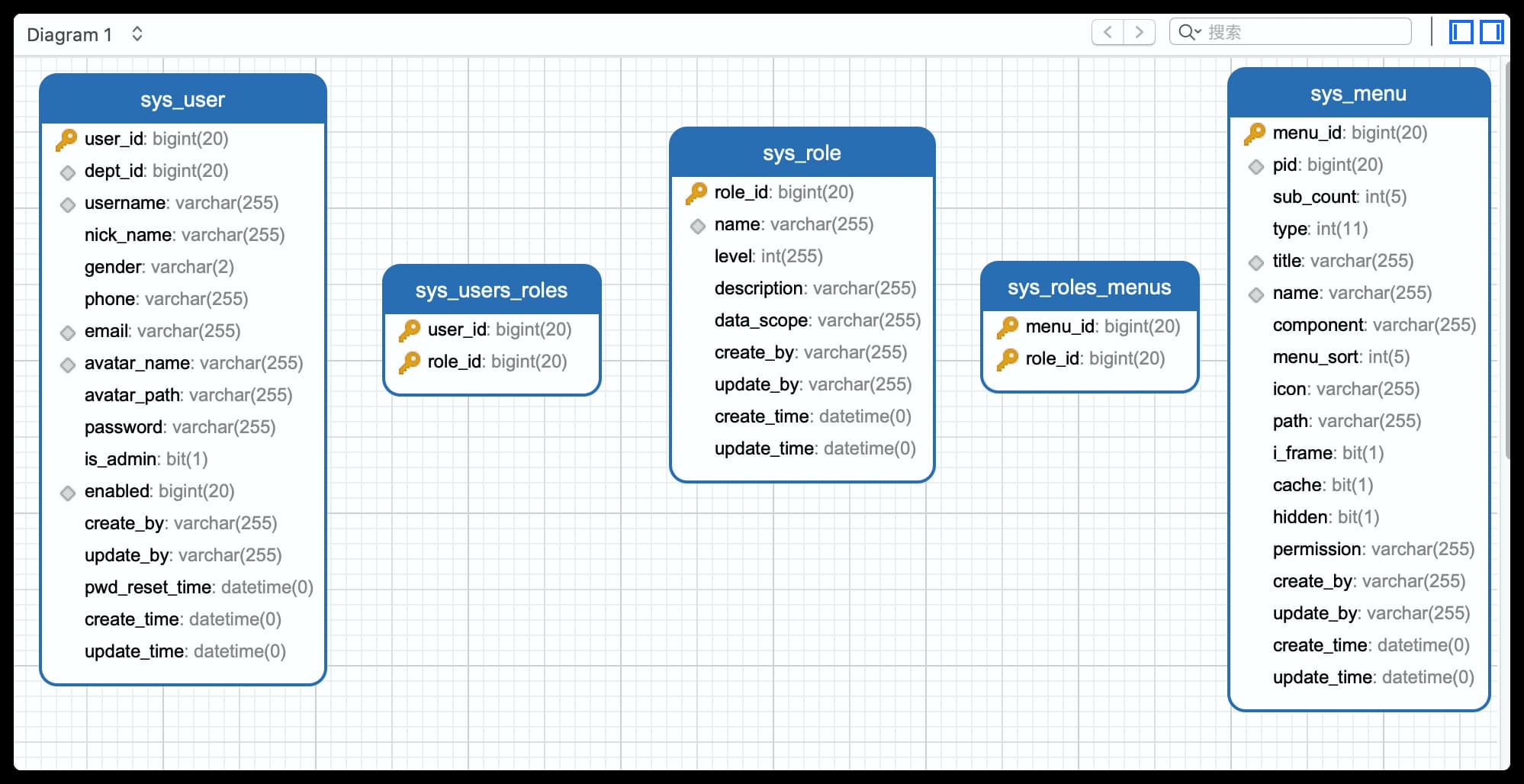Go to next search result arrow

coord(1140,32)
